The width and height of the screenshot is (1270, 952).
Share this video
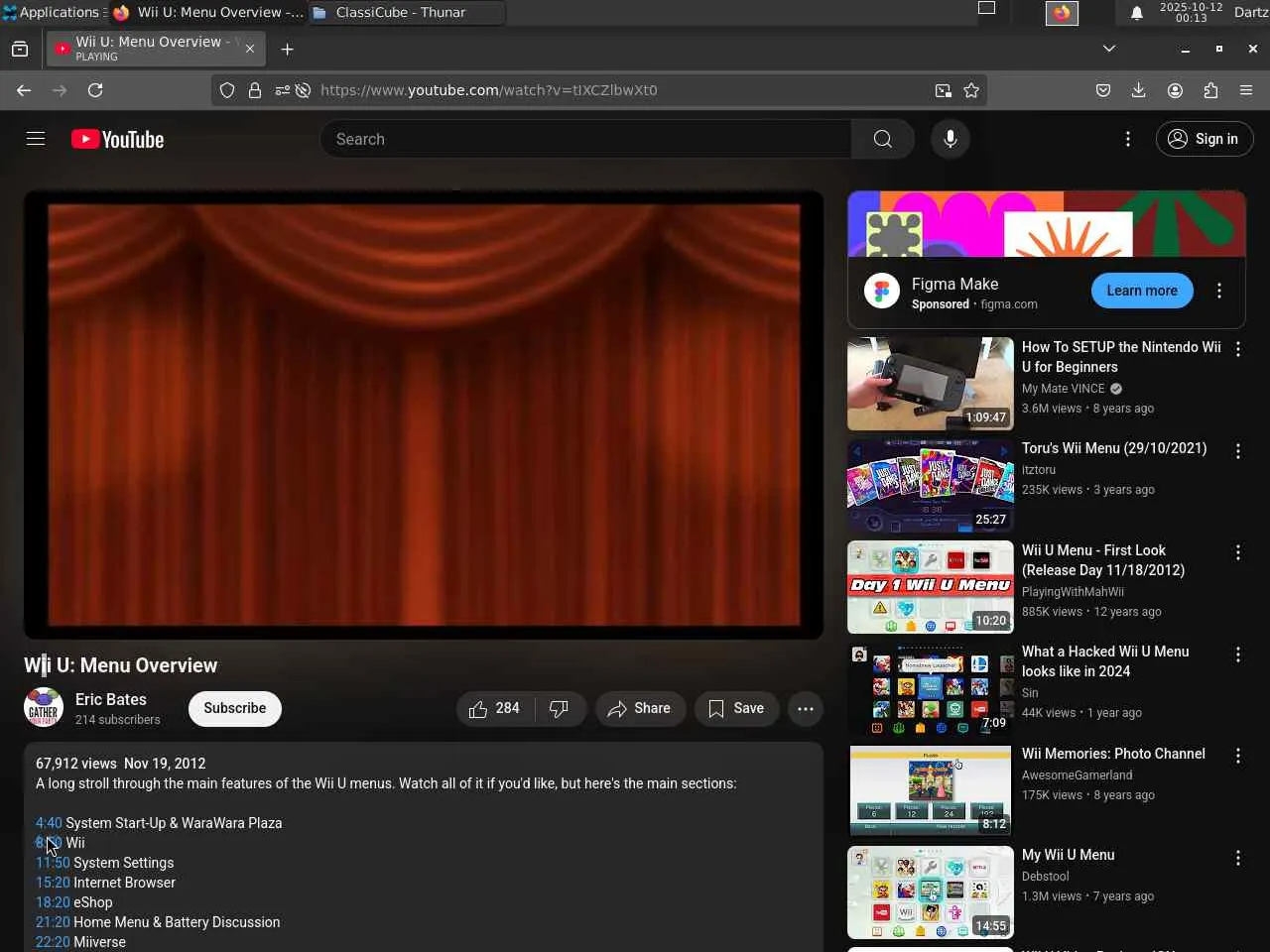pyautogui.click(x=640, y=708)
